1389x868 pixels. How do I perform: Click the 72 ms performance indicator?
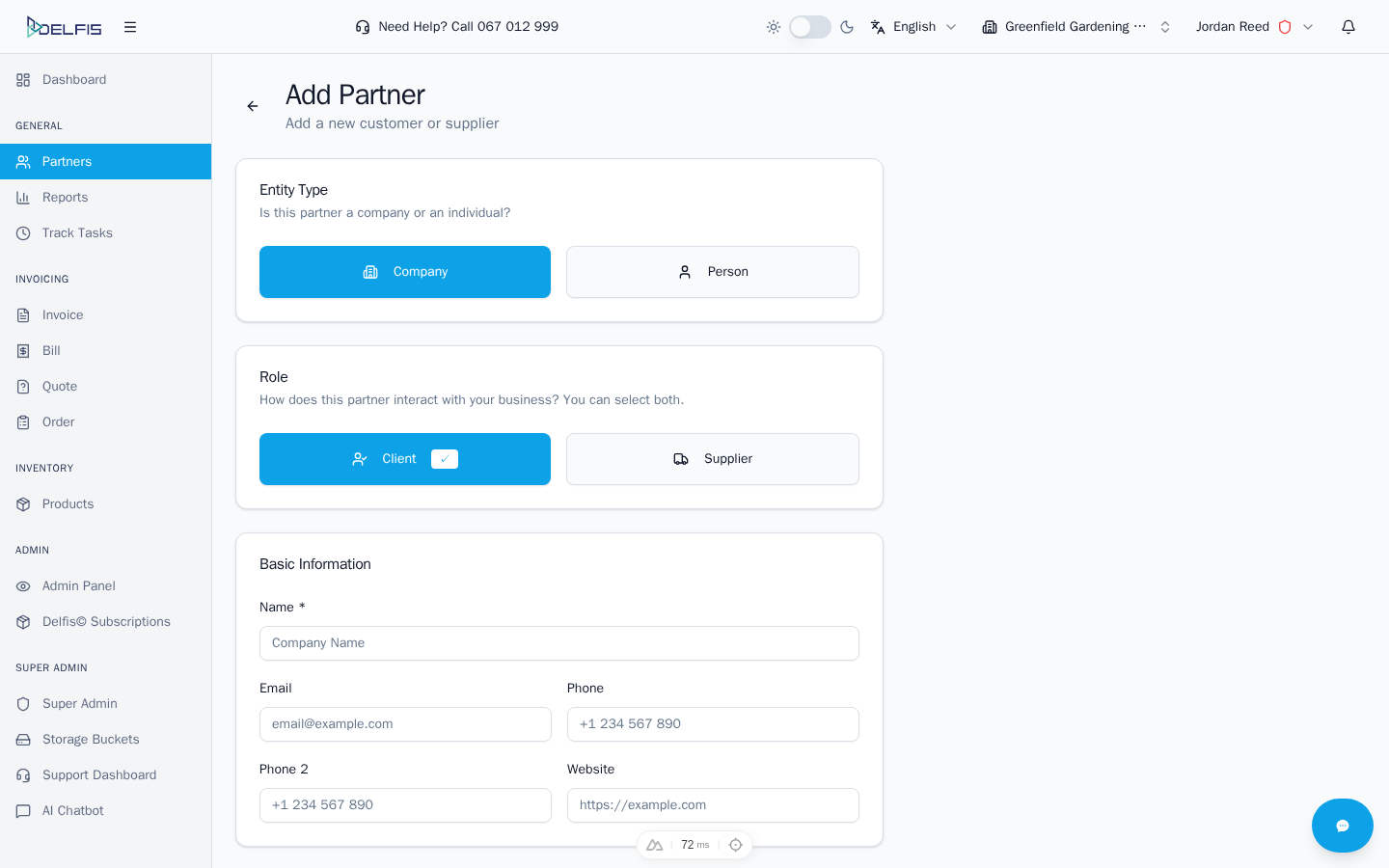(x=694, y=845)
